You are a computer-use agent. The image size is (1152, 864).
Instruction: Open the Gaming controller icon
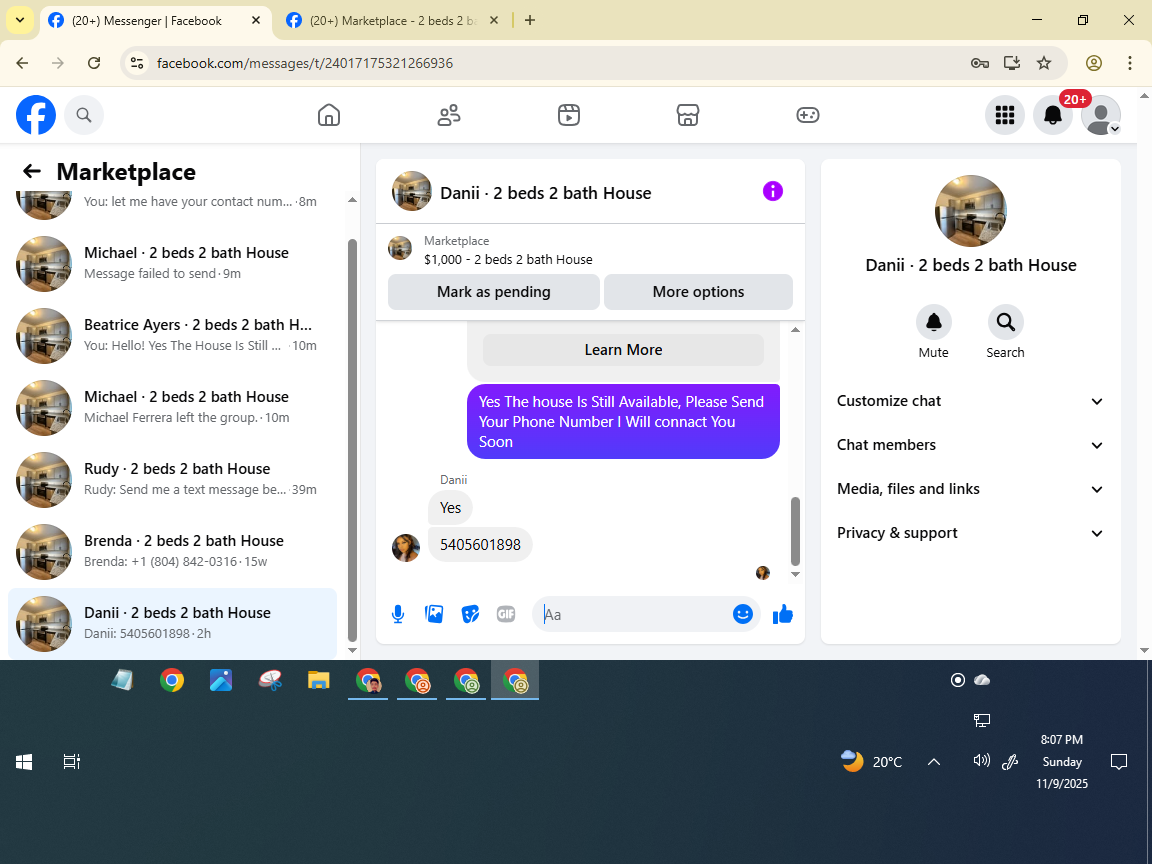pos(807,115)
